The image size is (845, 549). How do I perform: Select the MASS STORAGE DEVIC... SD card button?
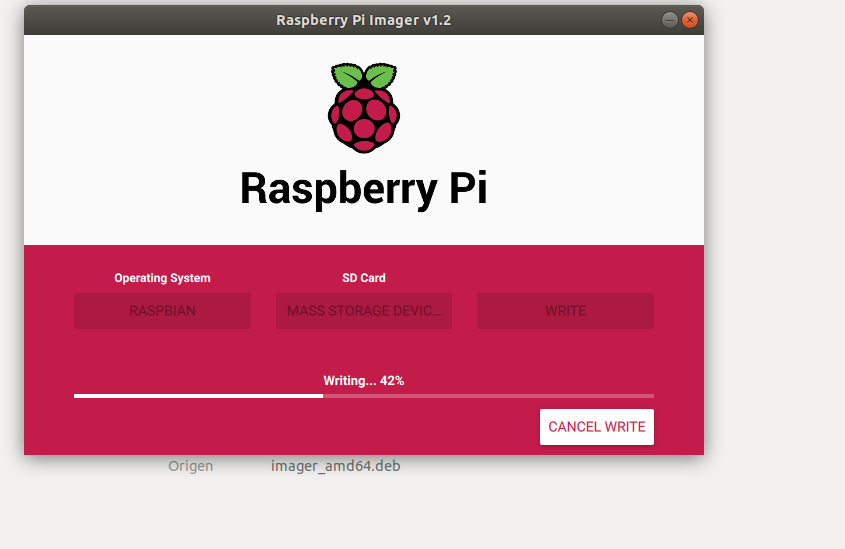[x=364, y=311]
